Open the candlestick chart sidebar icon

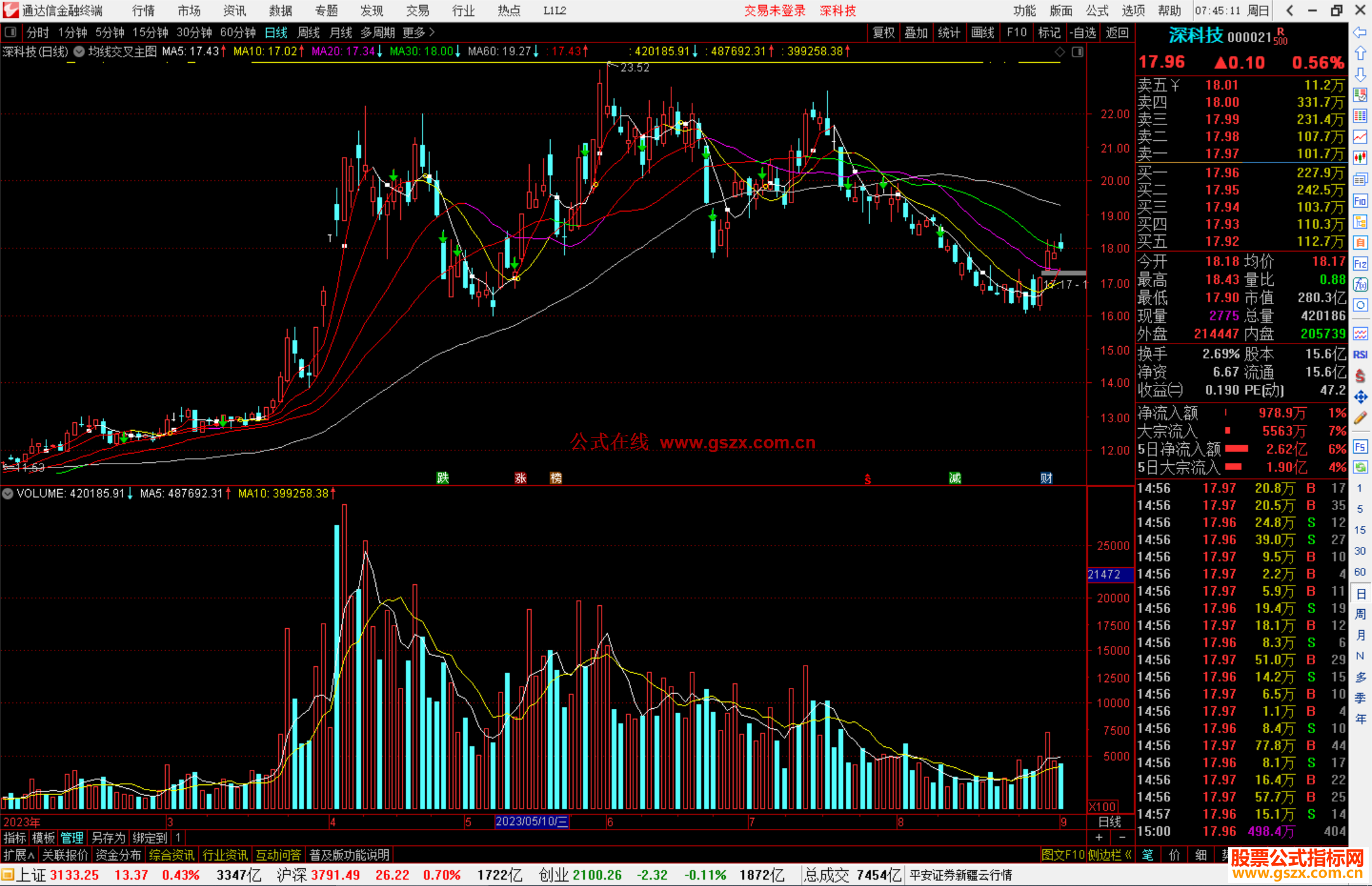coord(1360,158)
